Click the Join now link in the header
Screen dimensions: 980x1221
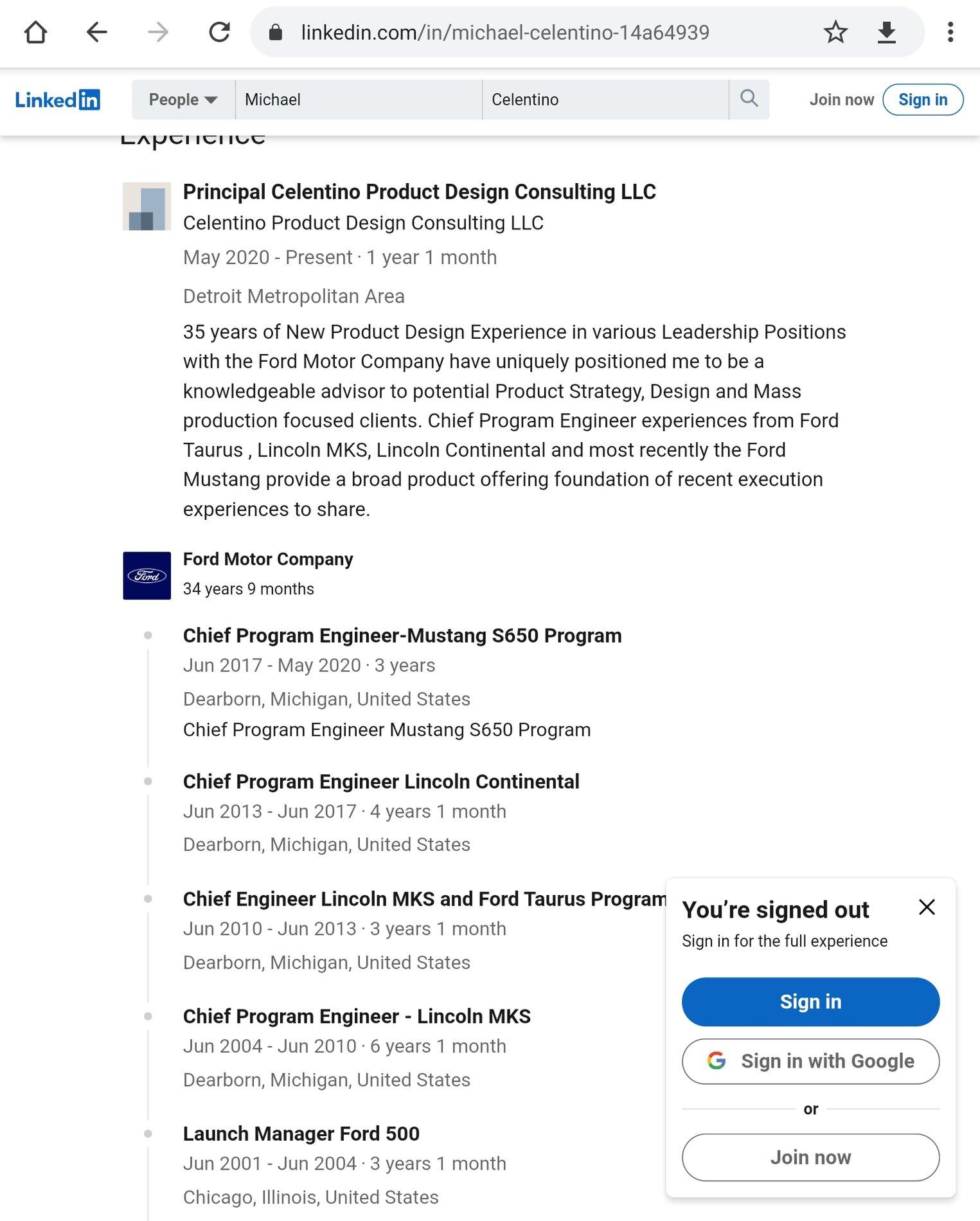(841, 100)
